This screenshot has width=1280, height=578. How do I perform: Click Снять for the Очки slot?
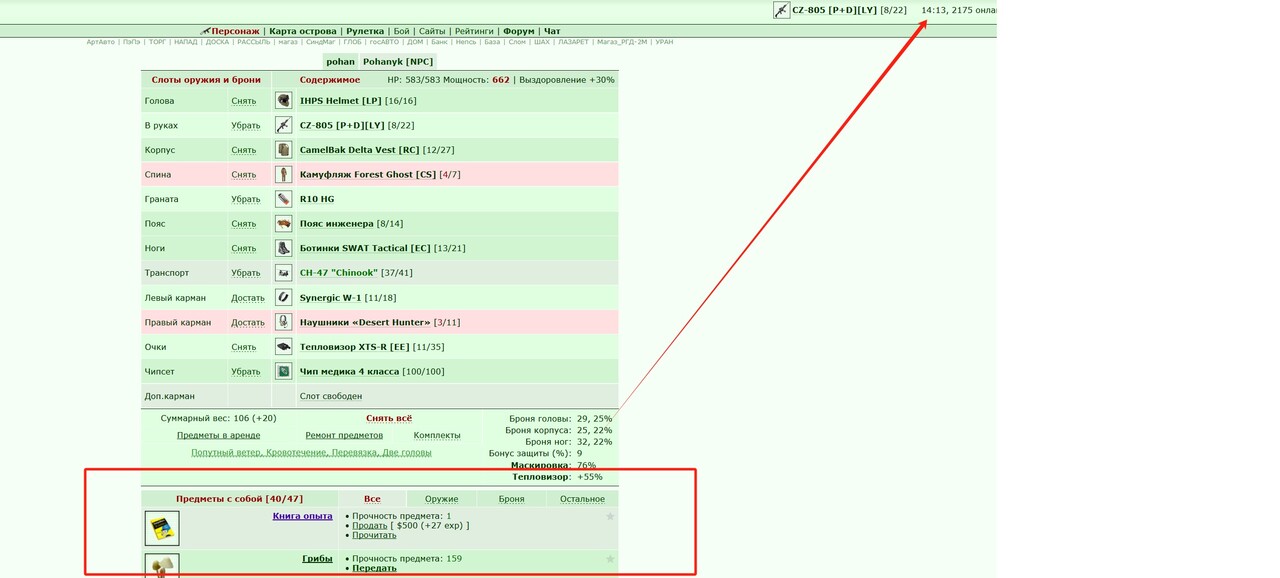tap(244, 347)
